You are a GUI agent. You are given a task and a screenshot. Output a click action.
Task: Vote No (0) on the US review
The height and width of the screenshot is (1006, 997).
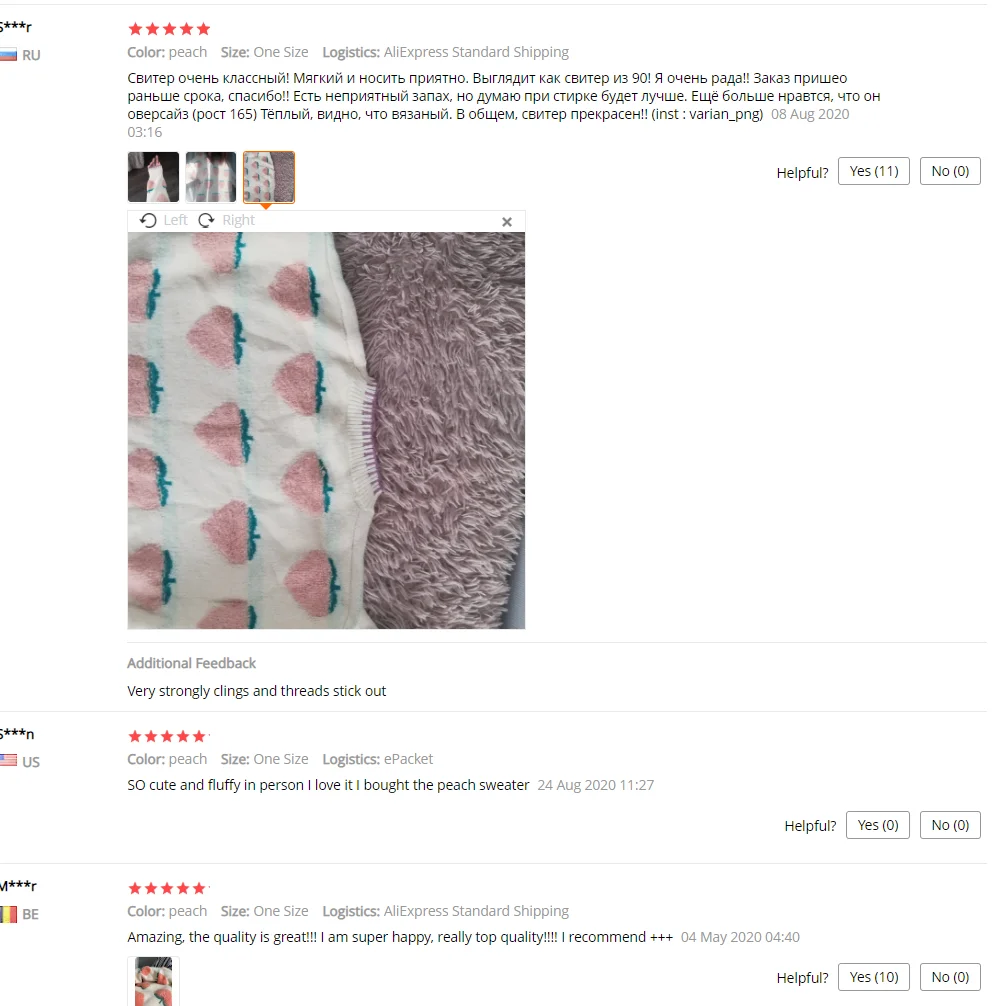tap(950, 825)
